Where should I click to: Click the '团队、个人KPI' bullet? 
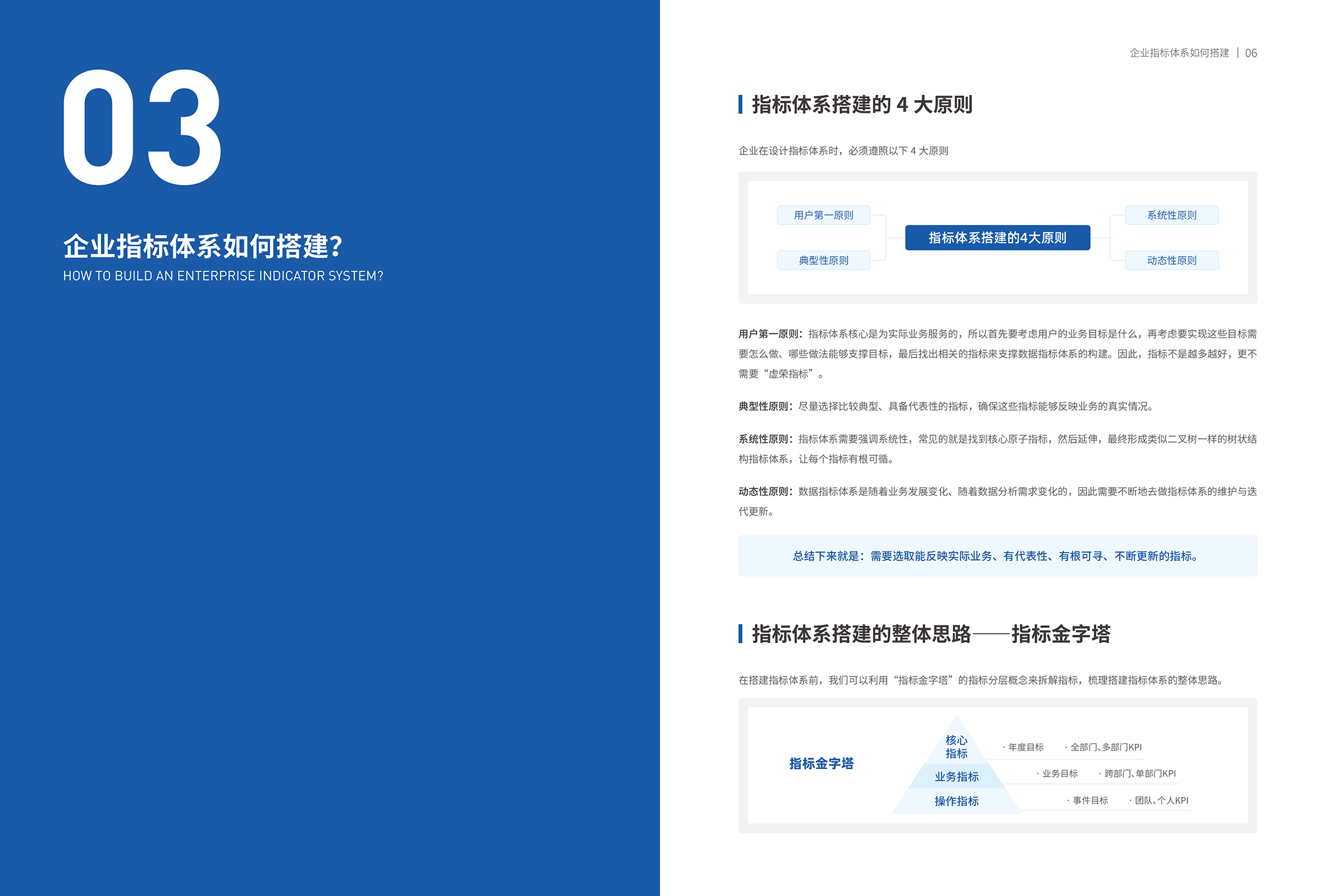tap(1159, 801)
